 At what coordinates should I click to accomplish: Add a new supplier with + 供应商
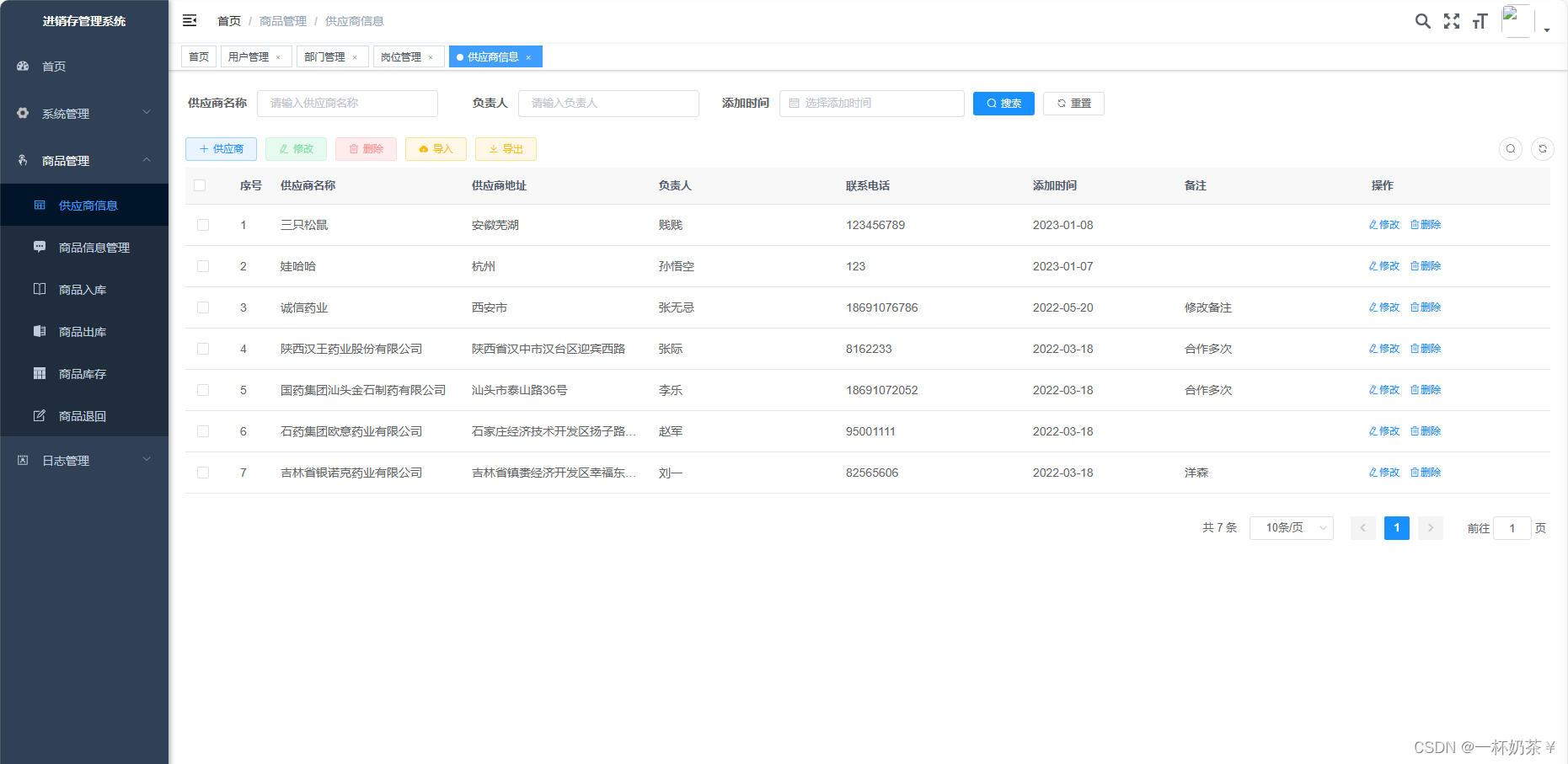coord(221,149)
